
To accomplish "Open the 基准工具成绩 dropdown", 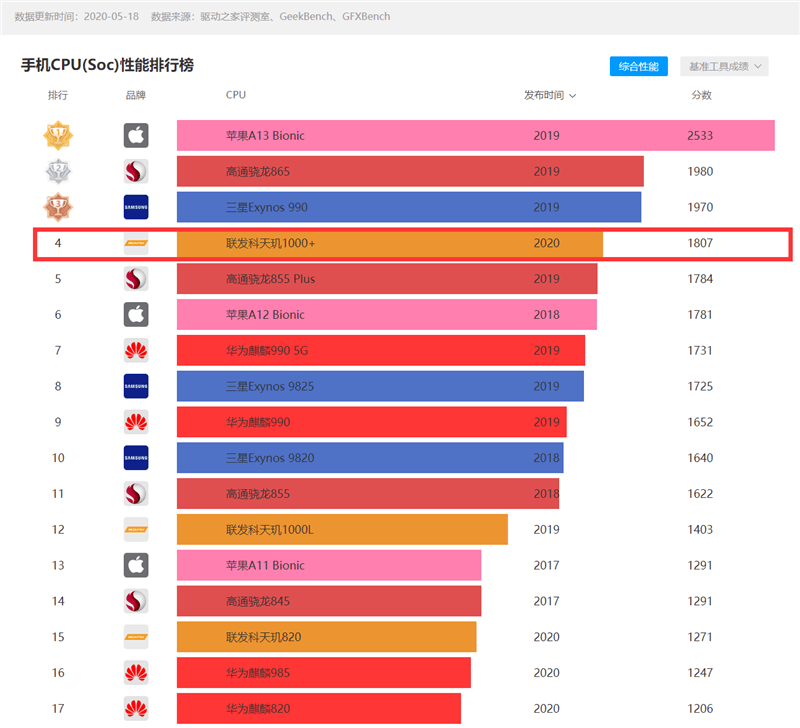I will (x=725, y=66).
